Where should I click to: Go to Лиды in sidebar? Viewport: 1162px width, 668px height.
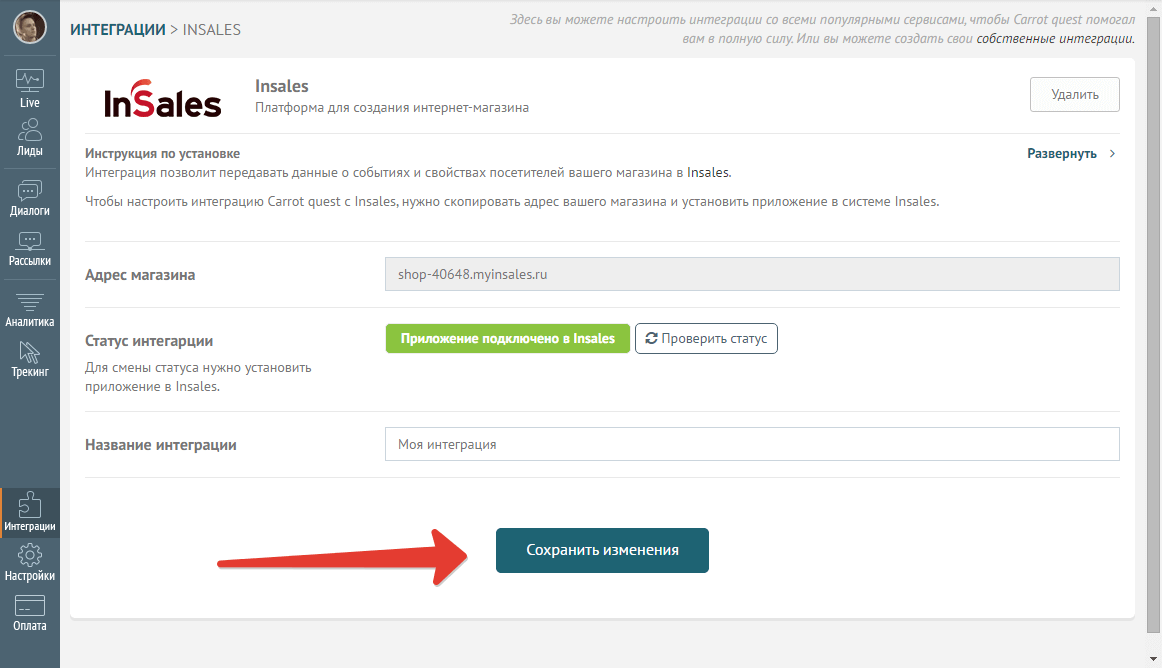click(30, 137)
